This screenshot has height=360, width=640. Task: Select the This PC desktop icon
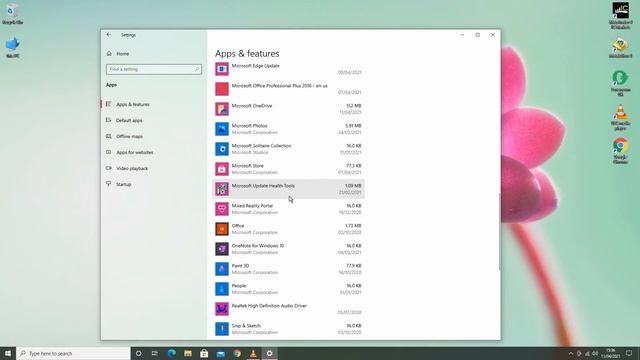click(12, 47)
